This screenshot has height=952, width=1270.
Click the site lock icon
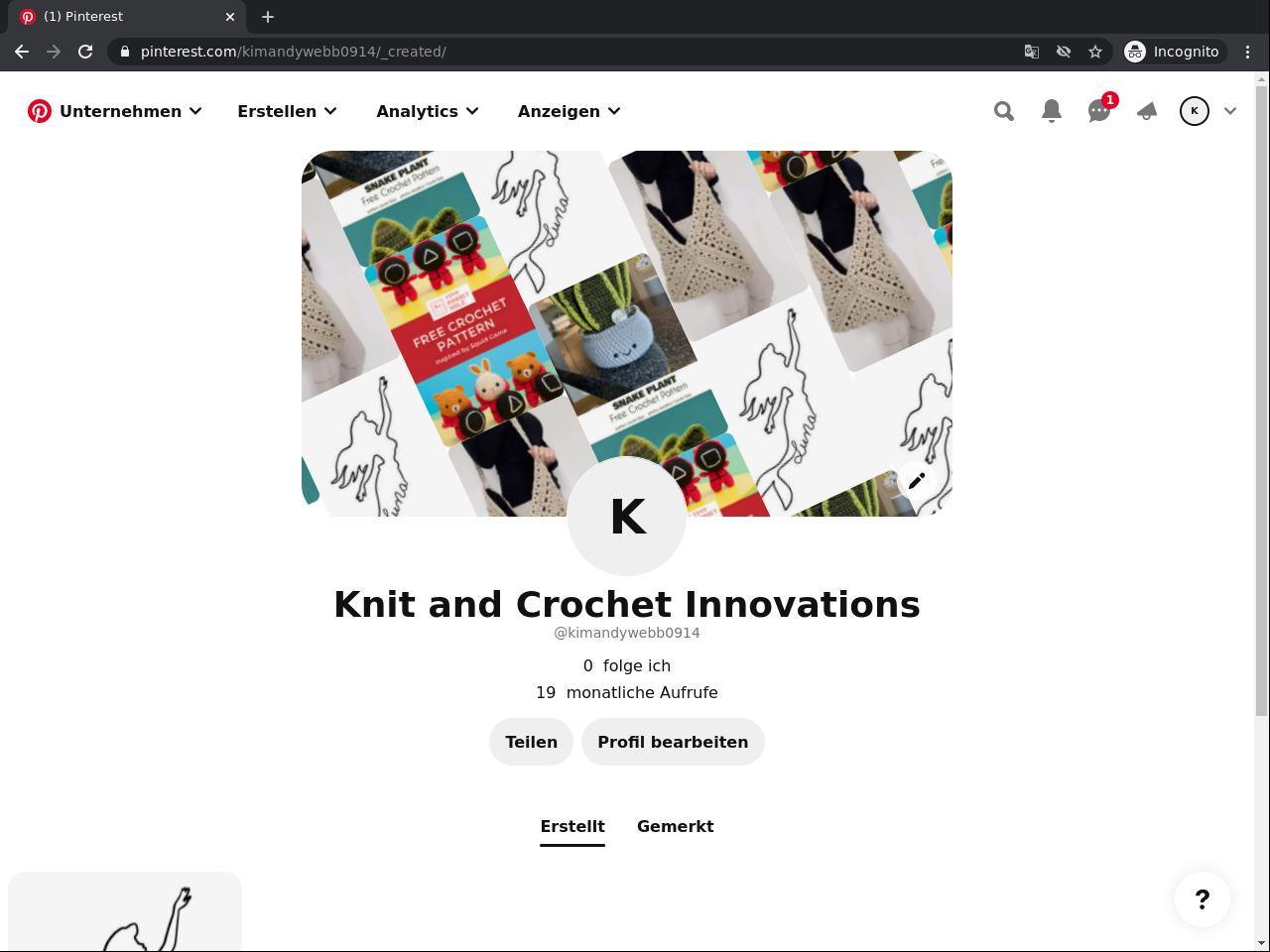point(125,52)
